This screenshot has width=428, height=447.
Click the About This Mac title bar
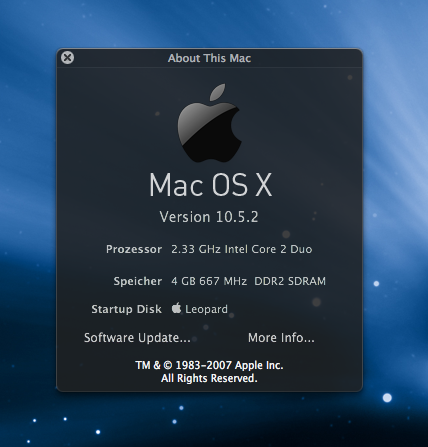click(209, 58)
